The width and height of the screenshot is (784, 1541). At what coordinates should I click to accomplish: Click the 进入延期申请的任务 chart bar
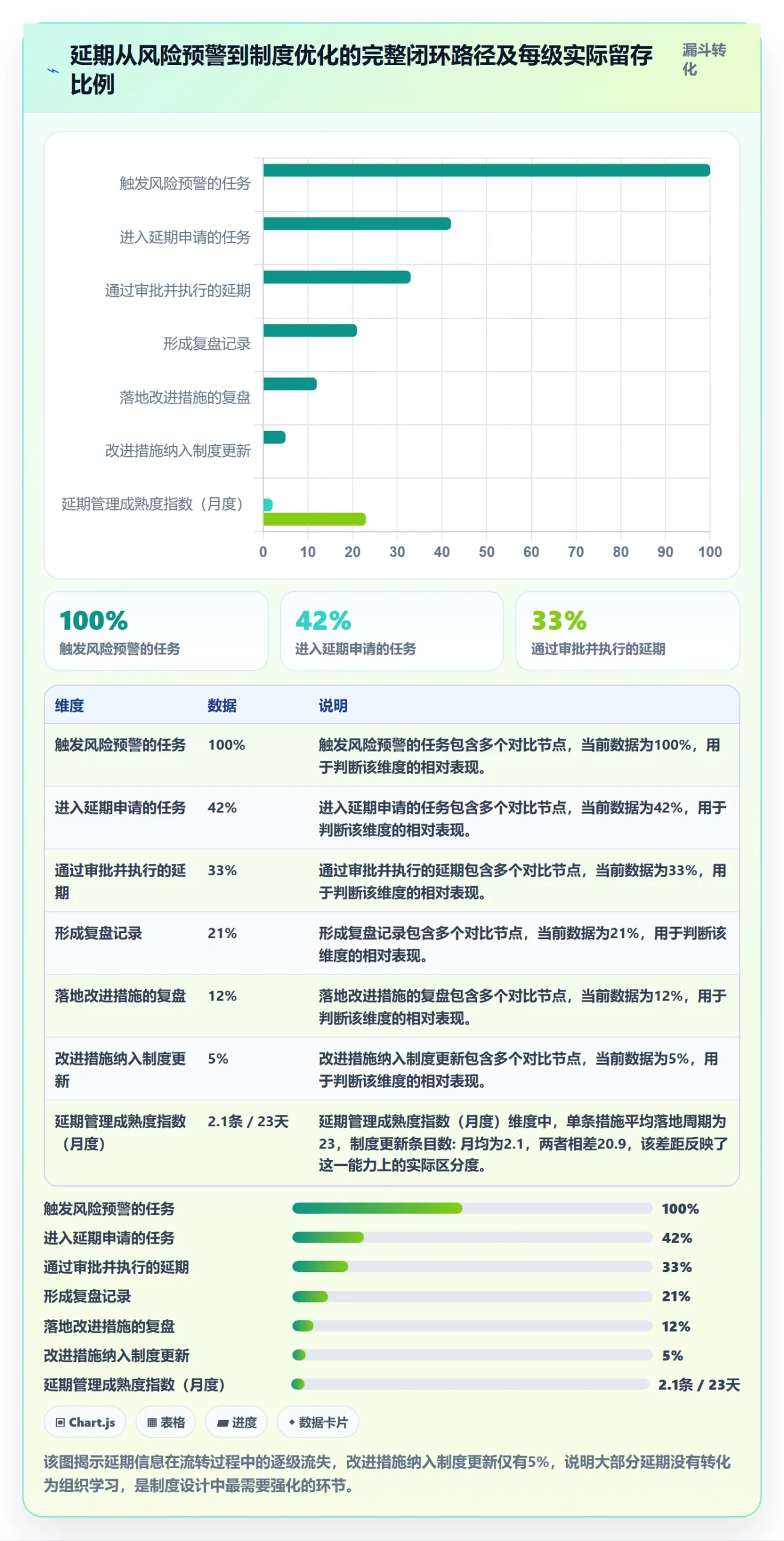[x=357, y=224]
